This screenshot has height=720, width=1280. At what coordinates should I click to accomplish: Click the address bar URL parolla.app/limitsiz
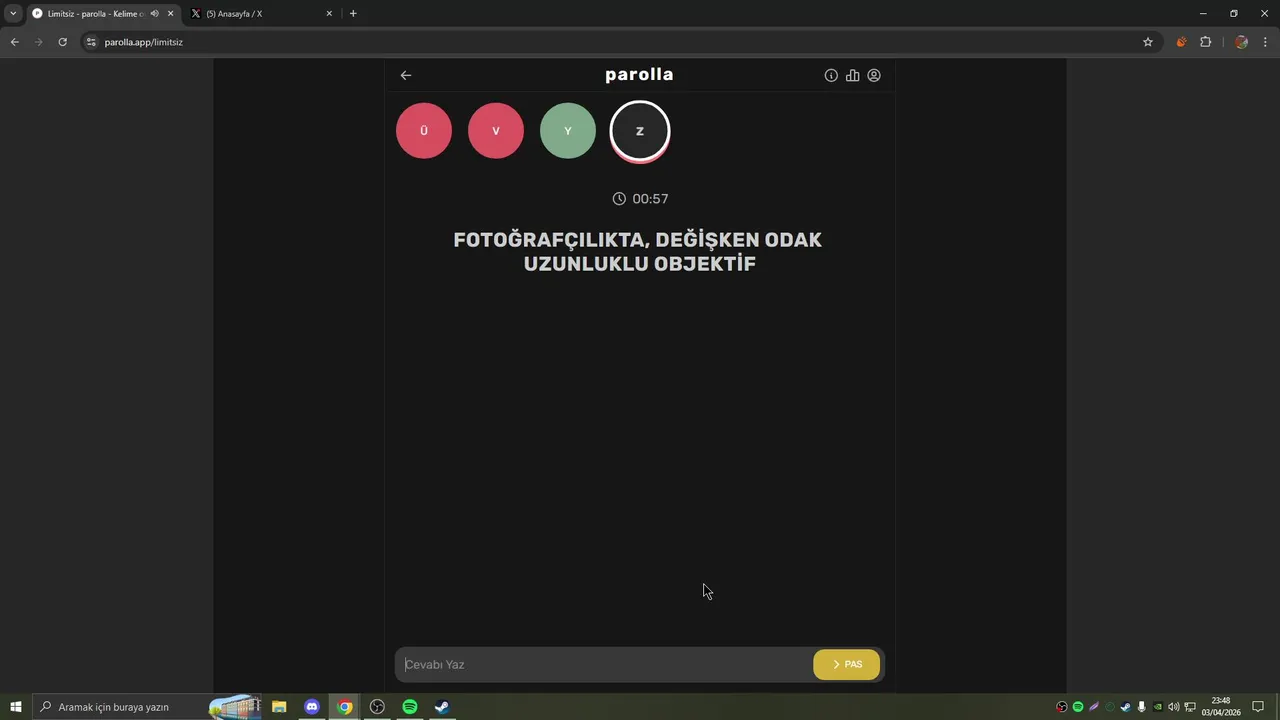[144, 42]
